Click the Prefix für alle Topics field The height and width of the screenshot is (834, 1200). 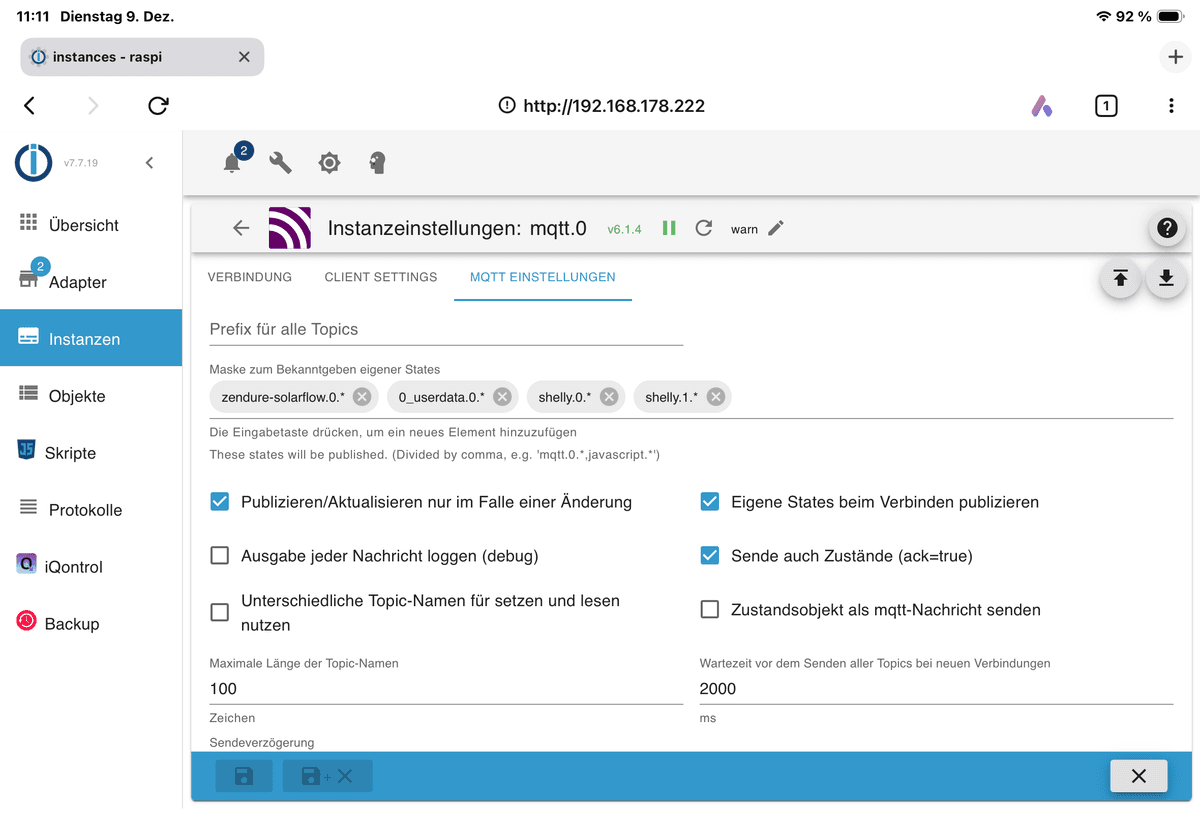446,329
